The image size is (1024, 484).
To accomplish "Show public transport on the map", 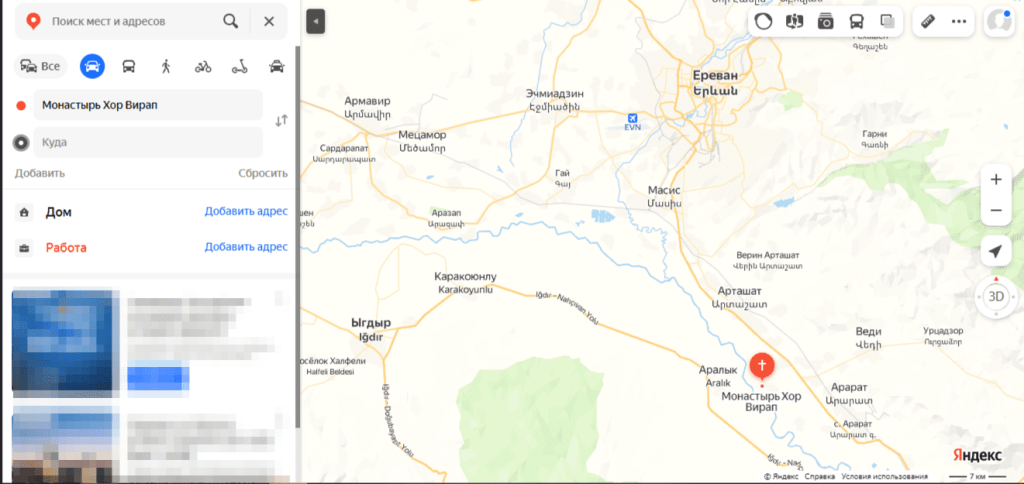I will tap(856, 22).
